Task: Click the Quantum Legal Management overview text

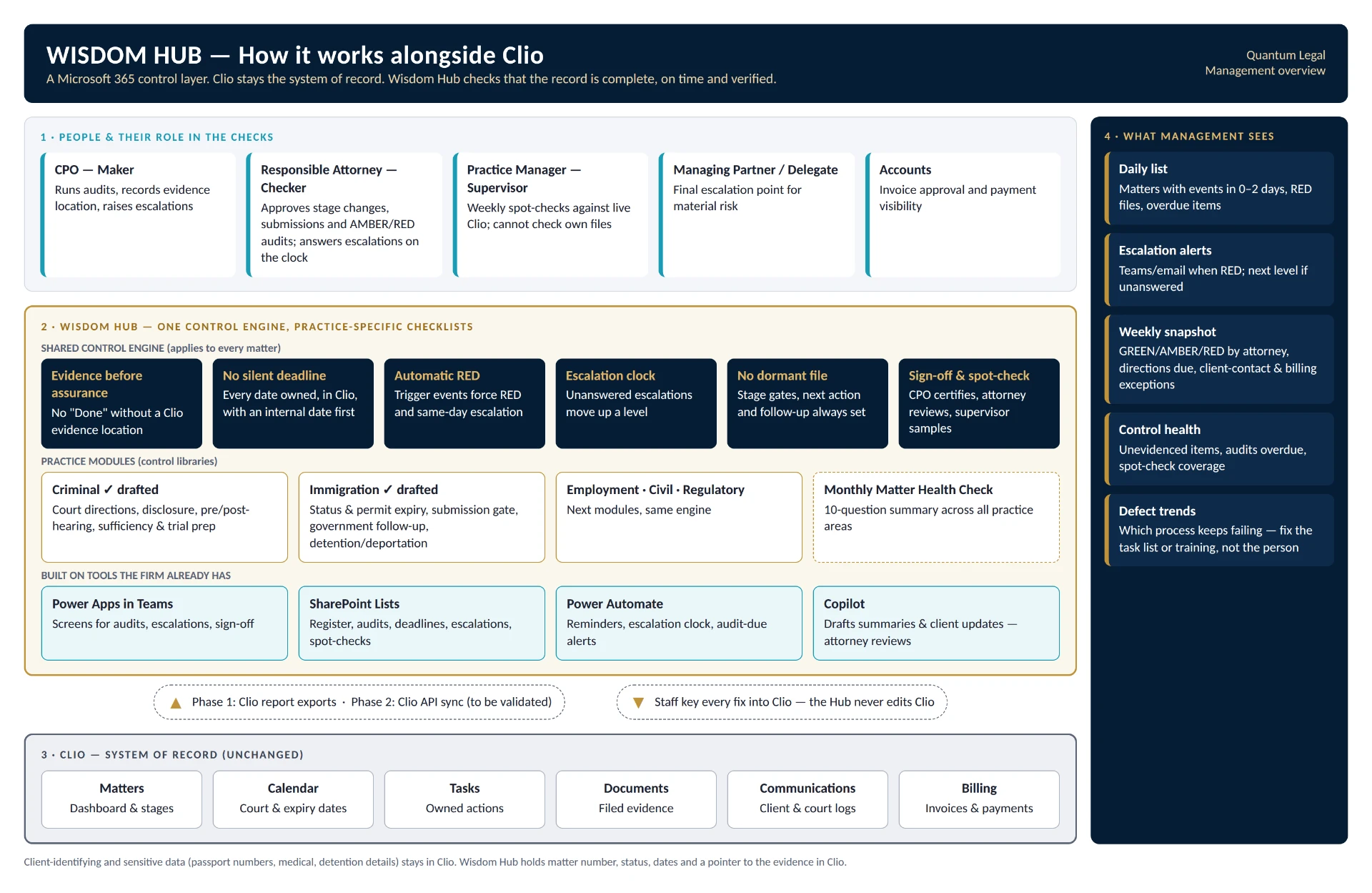Action: [1265, 63]
